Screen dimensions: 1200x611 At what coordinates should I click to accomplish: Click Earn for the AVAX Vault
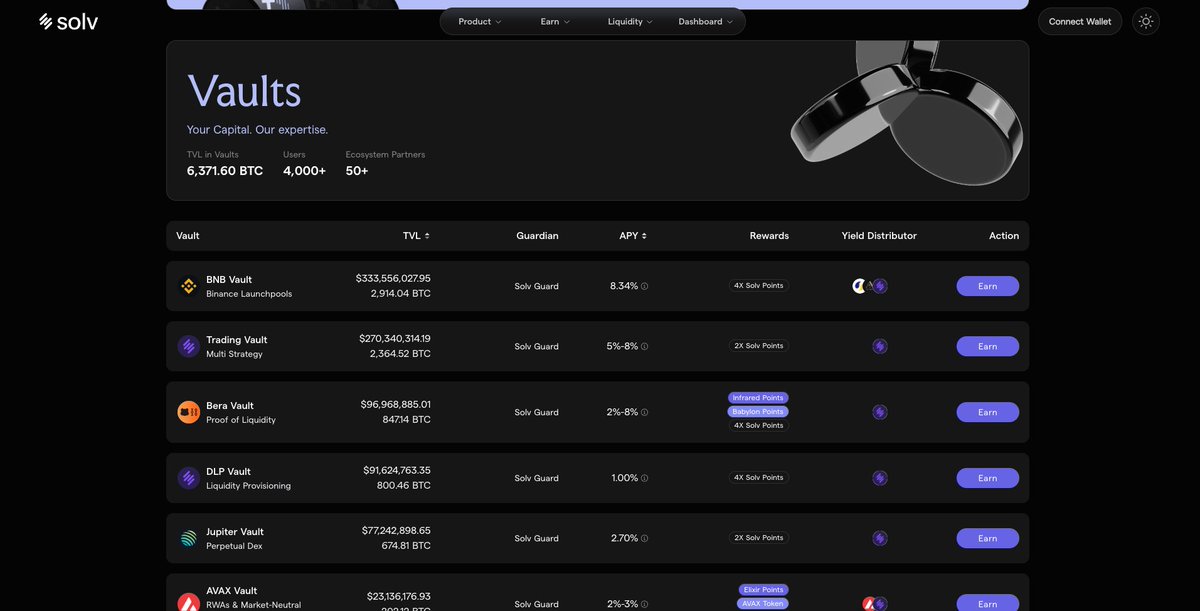click(988, 604)
